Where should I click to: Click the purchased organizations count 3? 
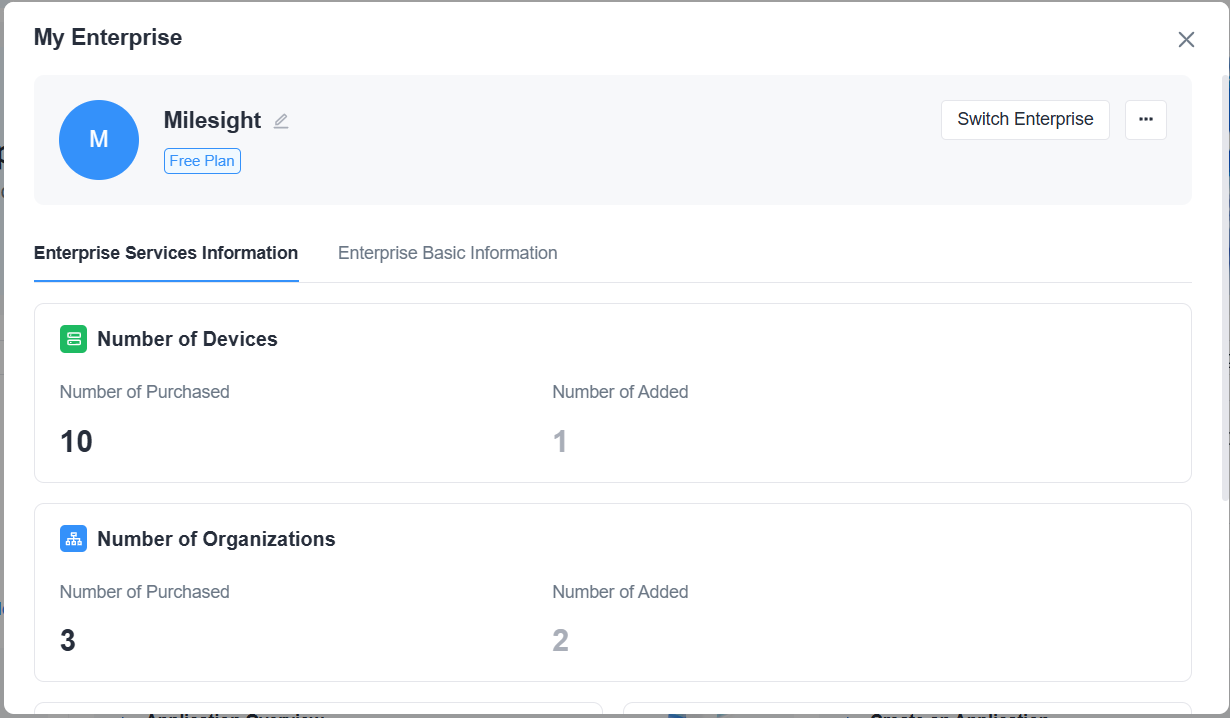point(68,640)
